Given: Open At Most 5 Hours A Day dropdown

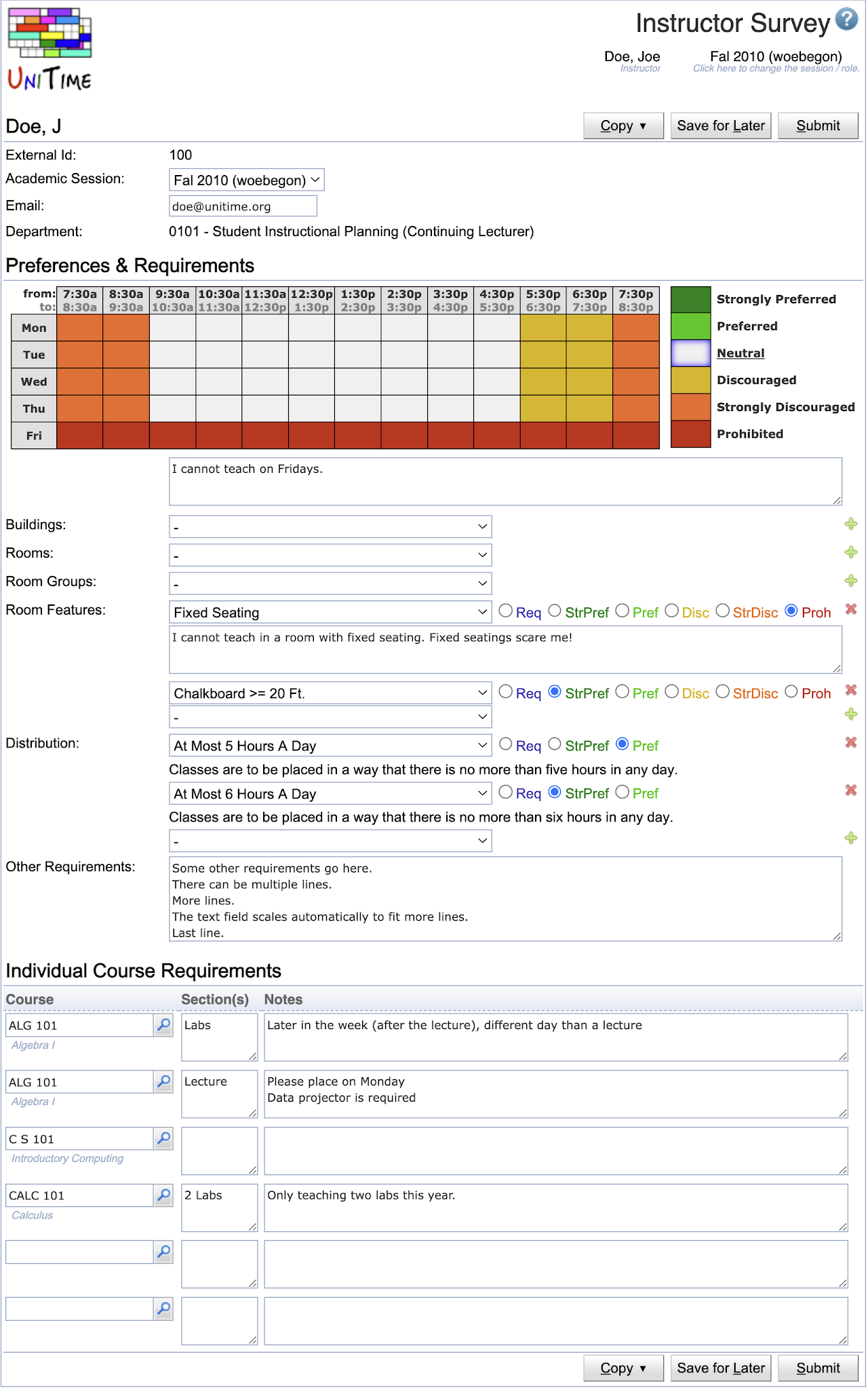Looking at the screenshot, I should pyautogui.click(x=330, y=745).
